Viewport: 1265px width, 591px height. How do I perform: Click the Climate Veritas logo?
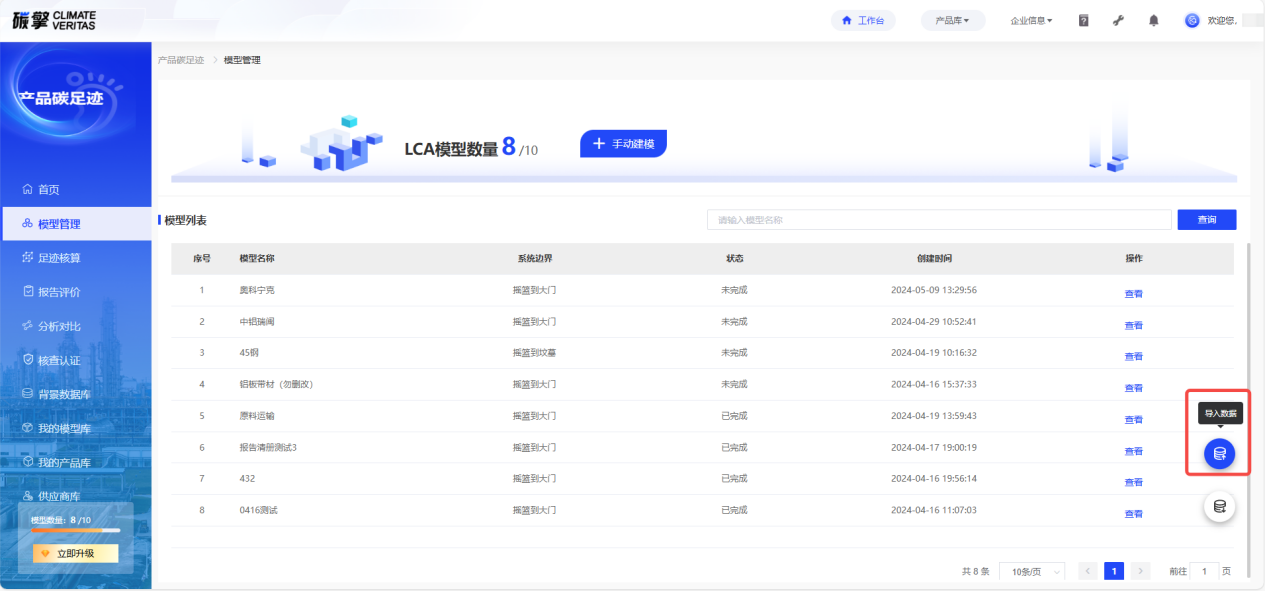(x=55, y=20)
